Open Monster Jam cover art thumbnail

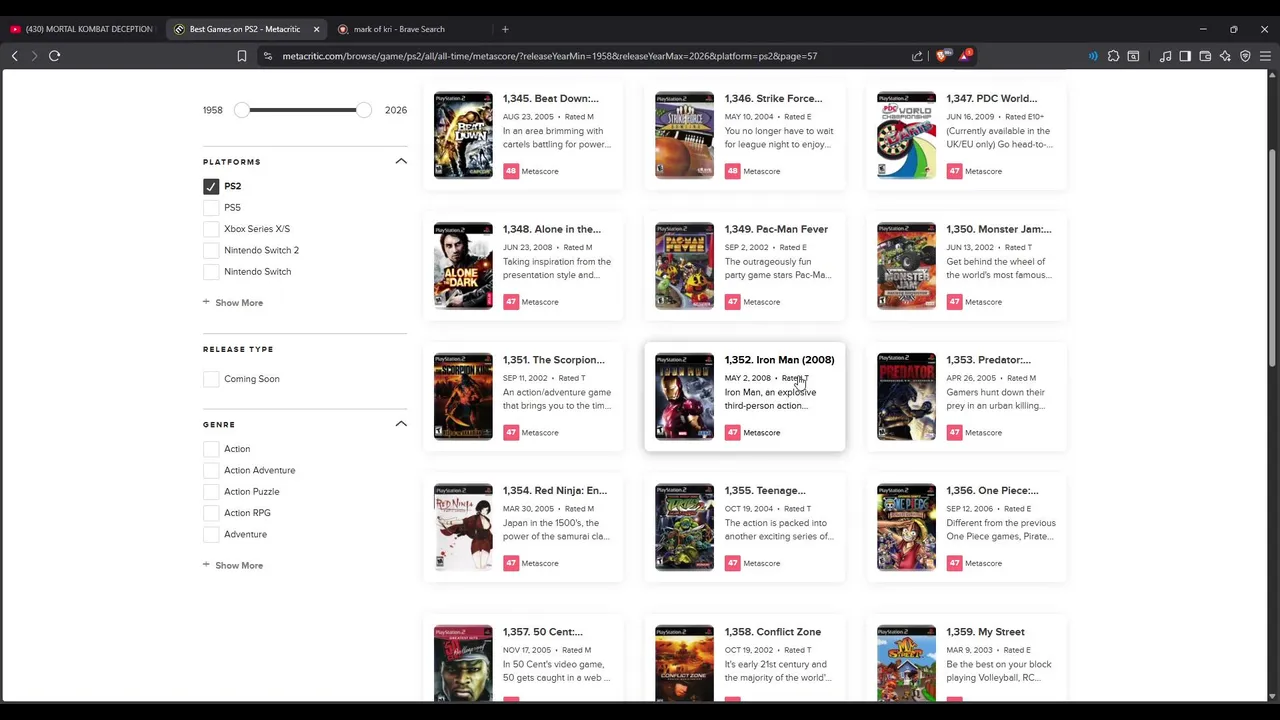tap(906, 266)
